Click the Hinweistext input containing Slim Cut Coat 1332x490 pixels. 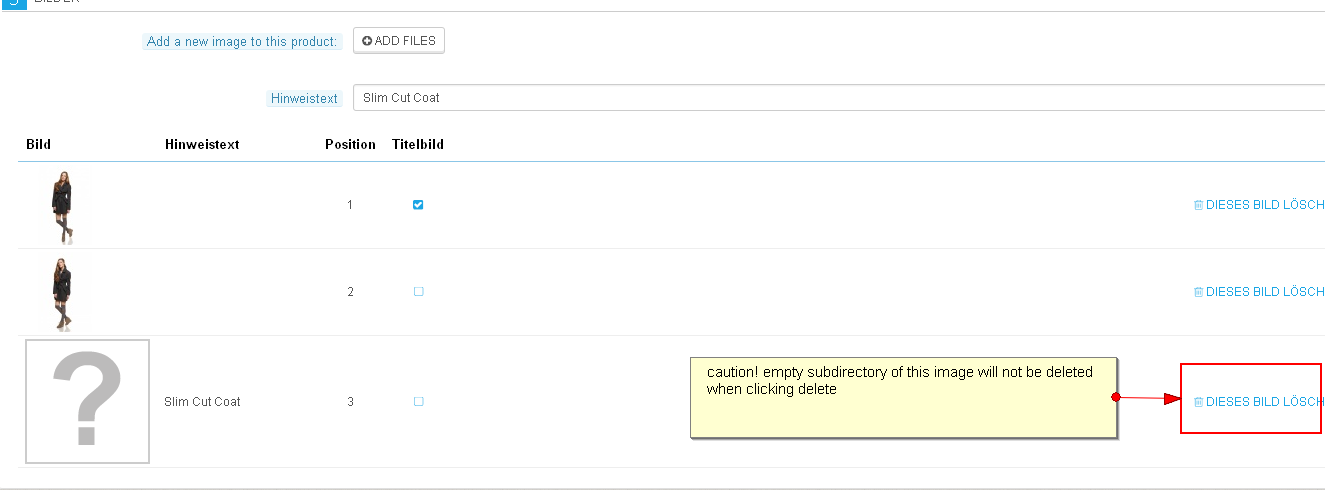pos(838,98)
